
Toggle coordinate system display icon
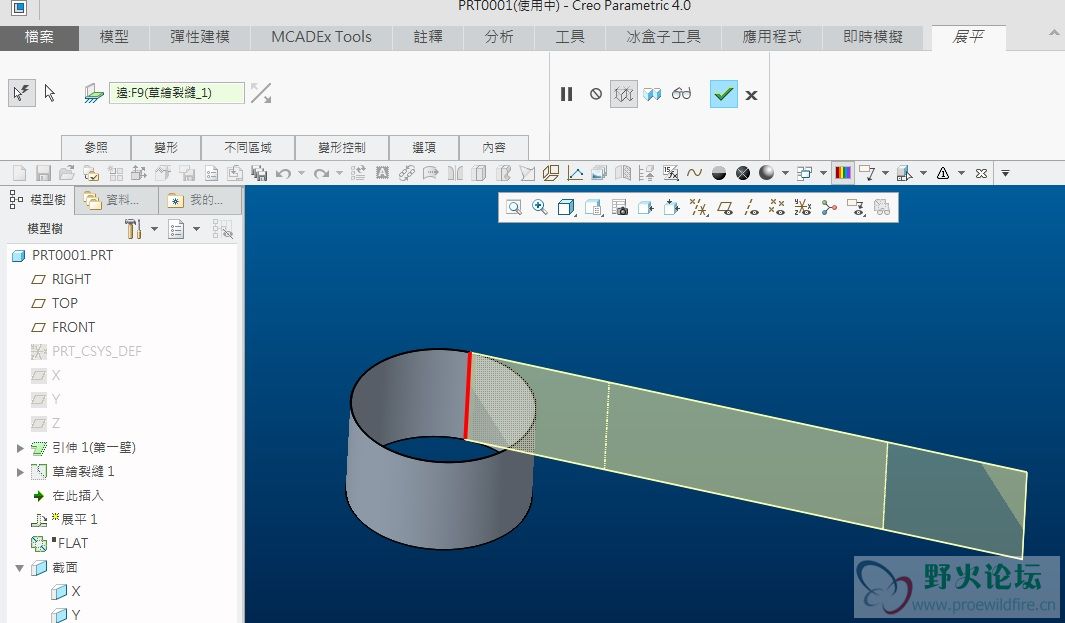click(x=803, y=207)
